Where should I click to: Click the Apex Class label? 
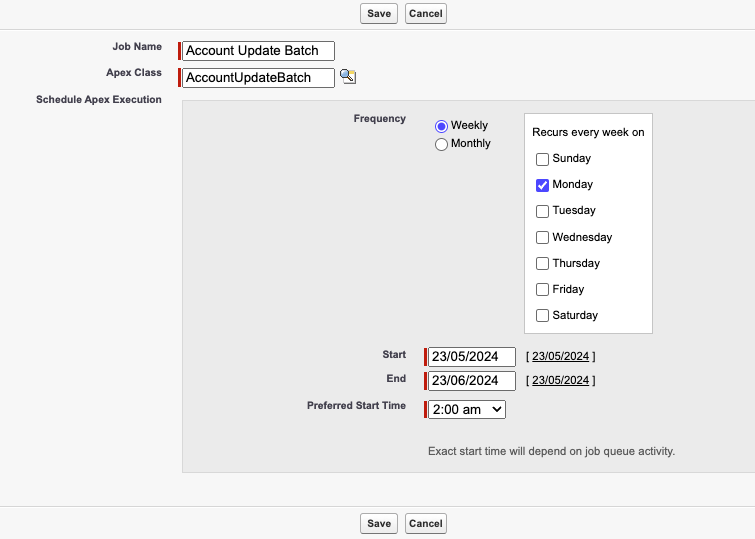134,73
